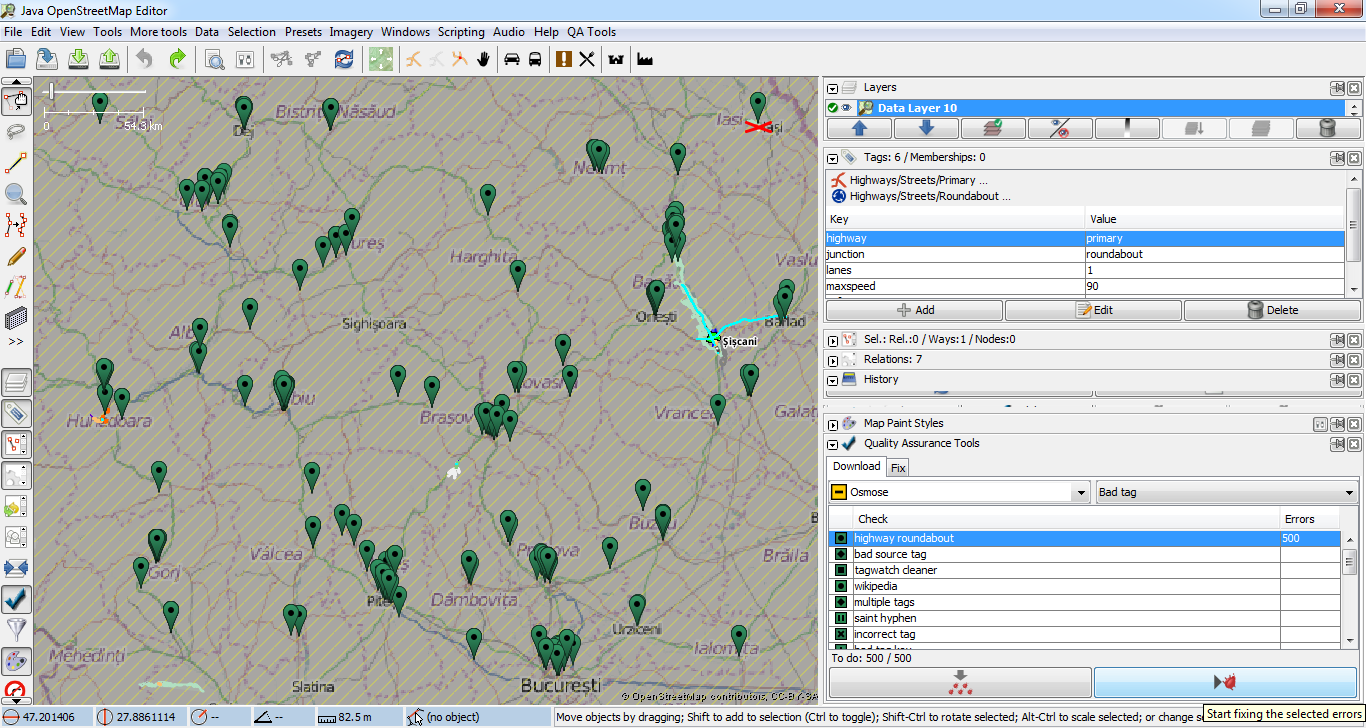Screen dimensions: 1366x728
Task: Click the Delete tag button
Action: (1272, 310)
